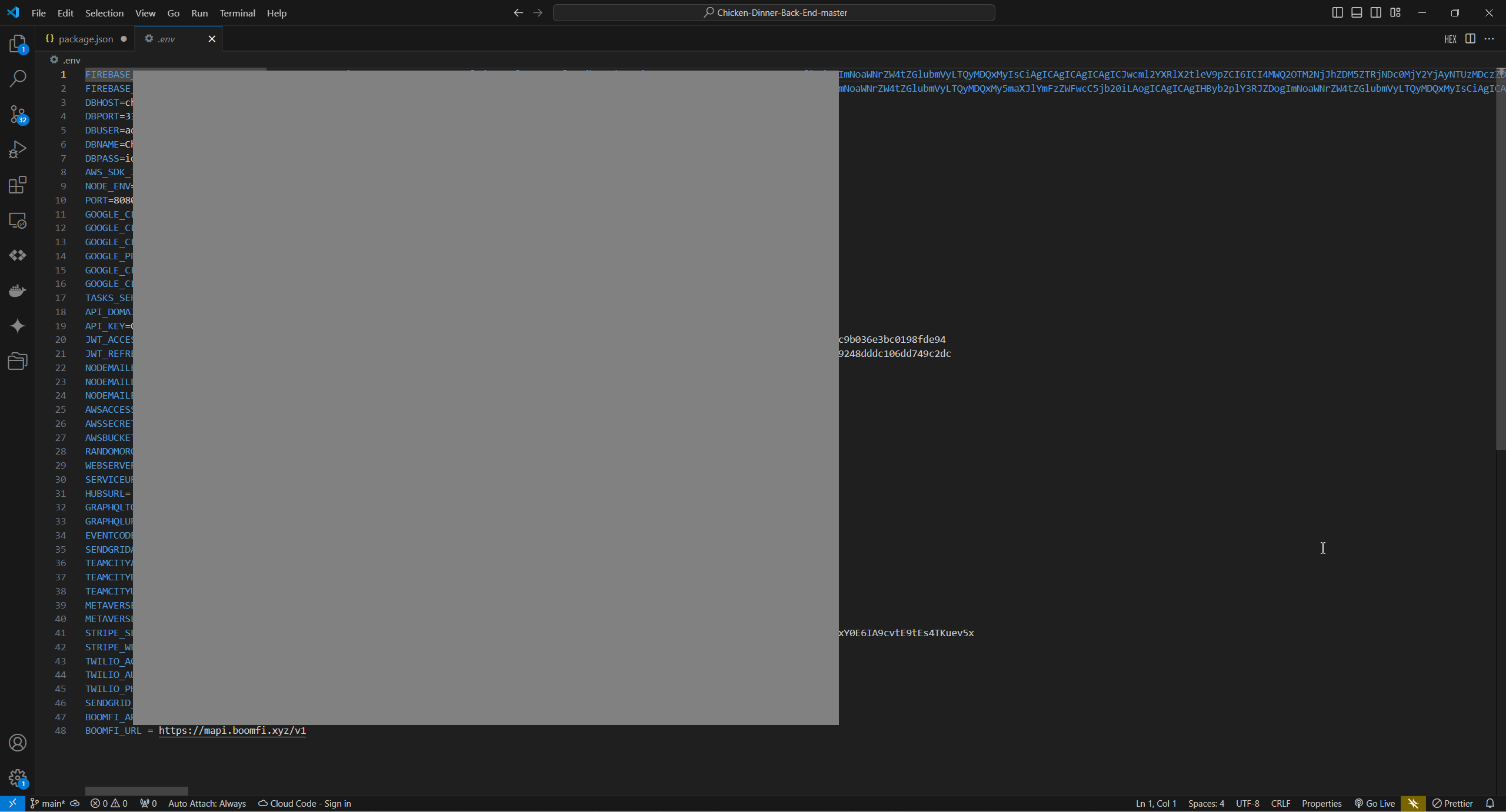Open Source Control view with 32 changes

click(18, 114)
